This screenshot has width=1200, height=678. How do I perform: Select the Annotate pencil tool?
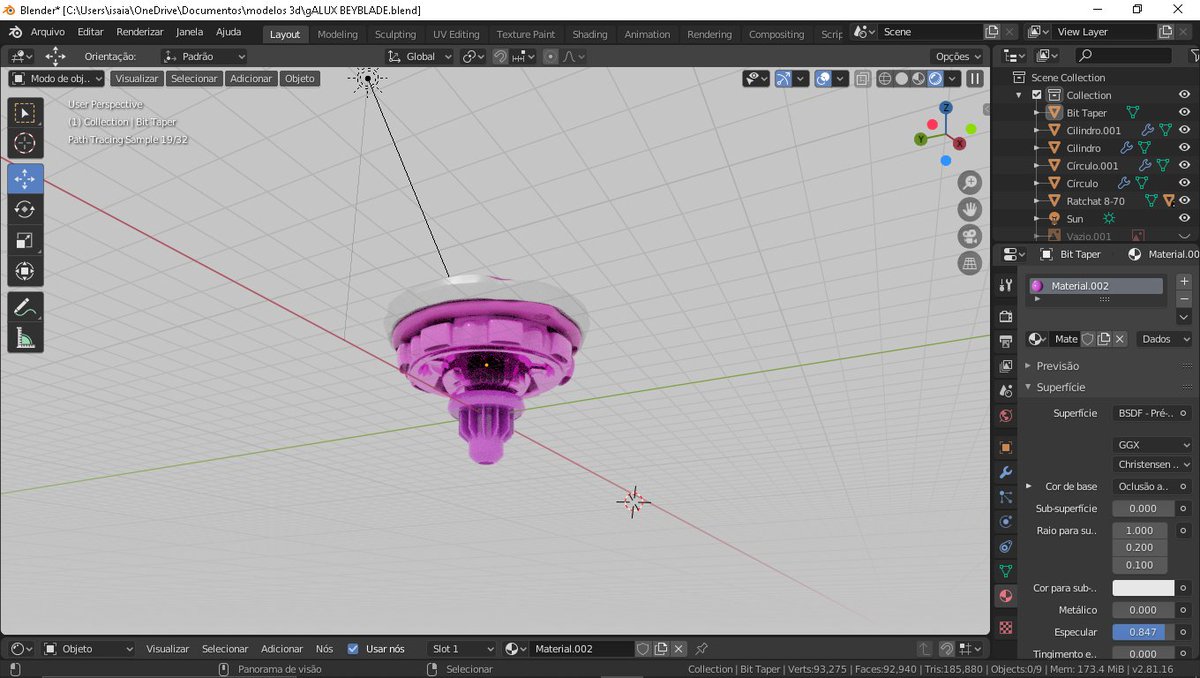tap(25, 307)
